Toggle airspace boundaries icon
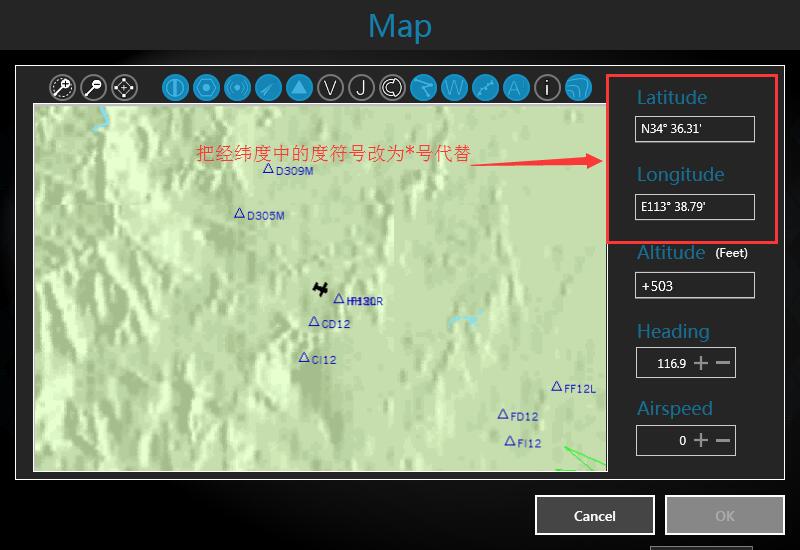The height and width of the screenshot is (550, 800). coord(392,88)
